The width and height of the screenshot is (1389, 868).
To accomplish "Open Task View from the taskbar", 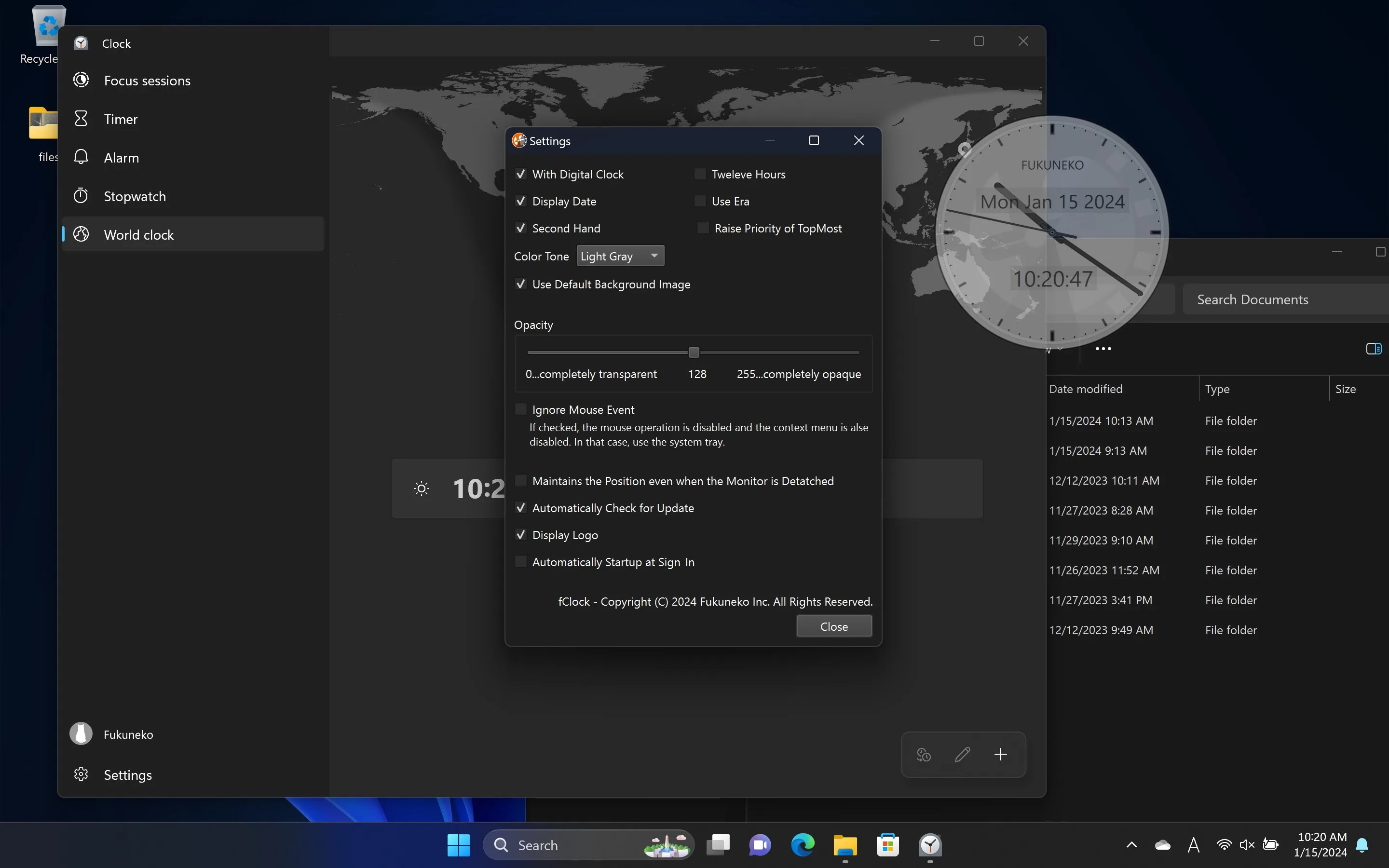I will click(x=718, y=845).
